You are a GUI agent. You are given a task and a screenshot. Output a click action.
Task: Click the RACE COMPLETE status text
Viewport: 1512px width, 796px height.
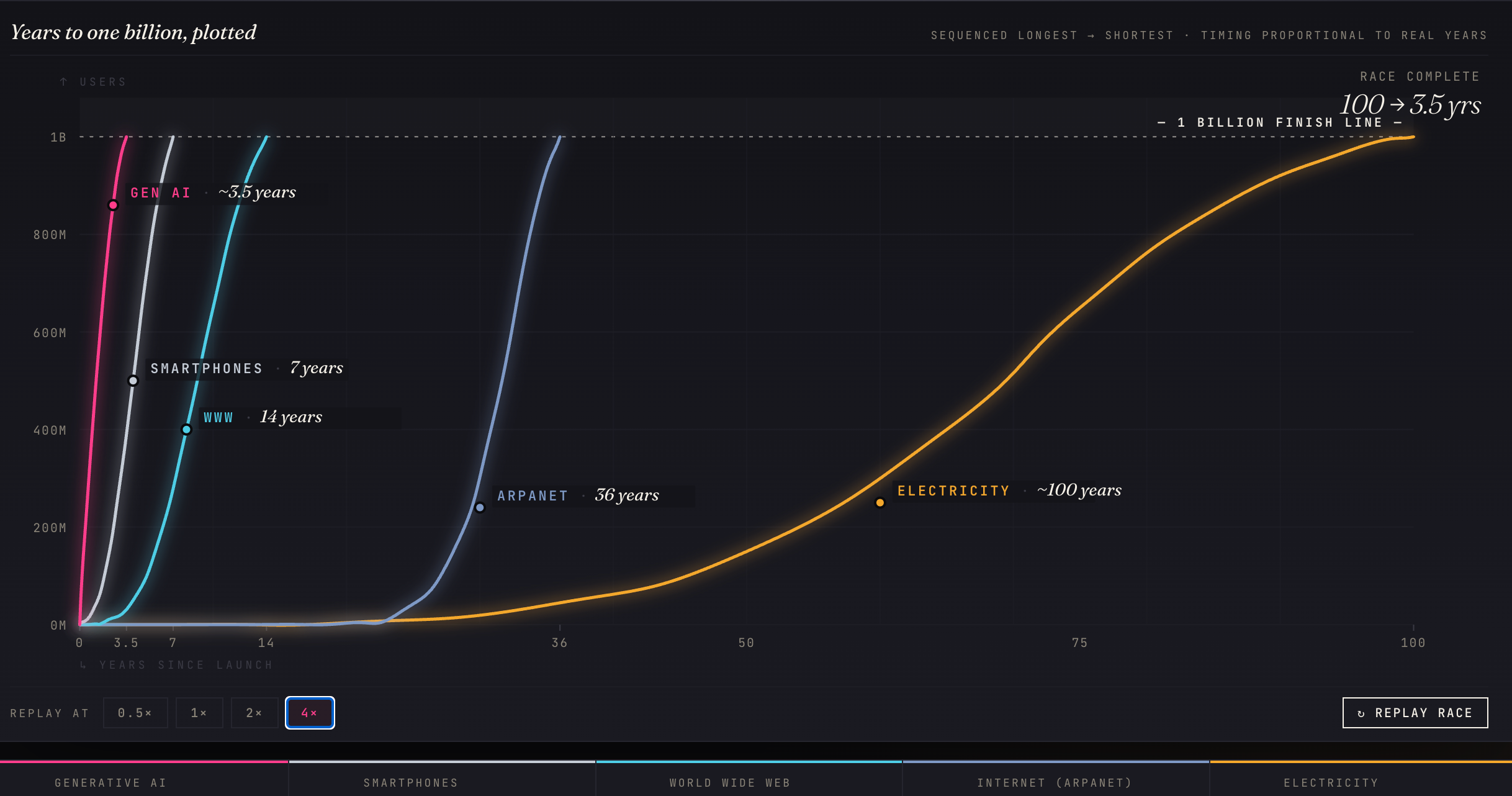(1420, 76)
